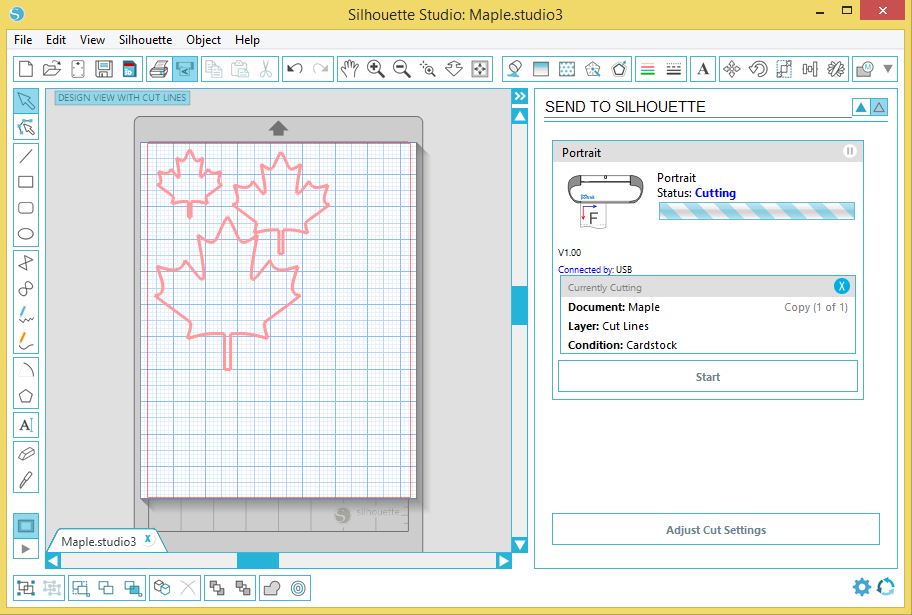Viewport: 912px width, 615px height.
Task: Select the Draw a Polygon tool
Action: pyautogui.click(x=26, y=262)
